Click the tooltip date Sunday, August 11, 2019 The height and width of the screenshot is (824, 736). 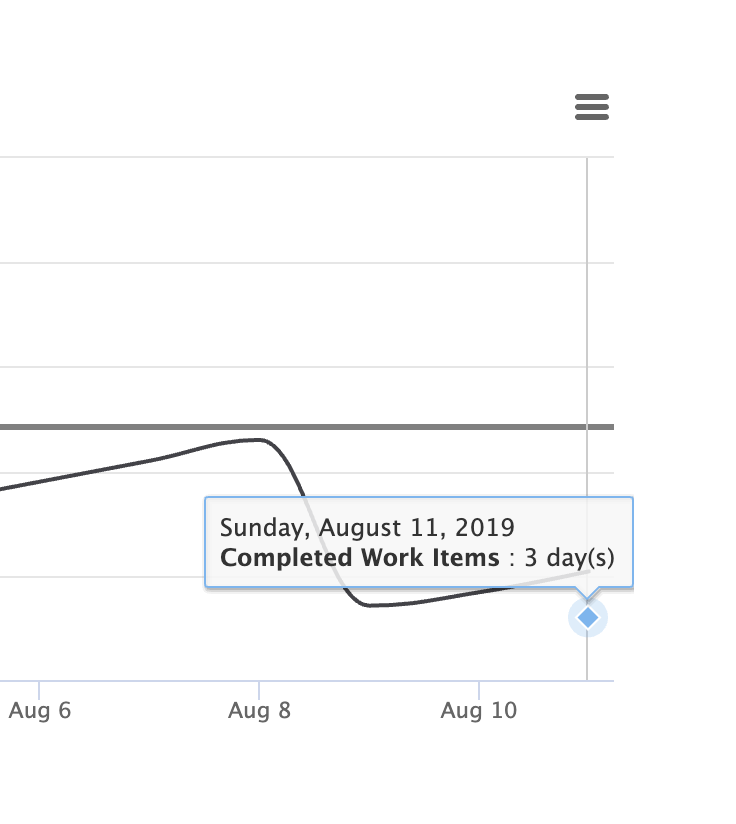[367, 528]
